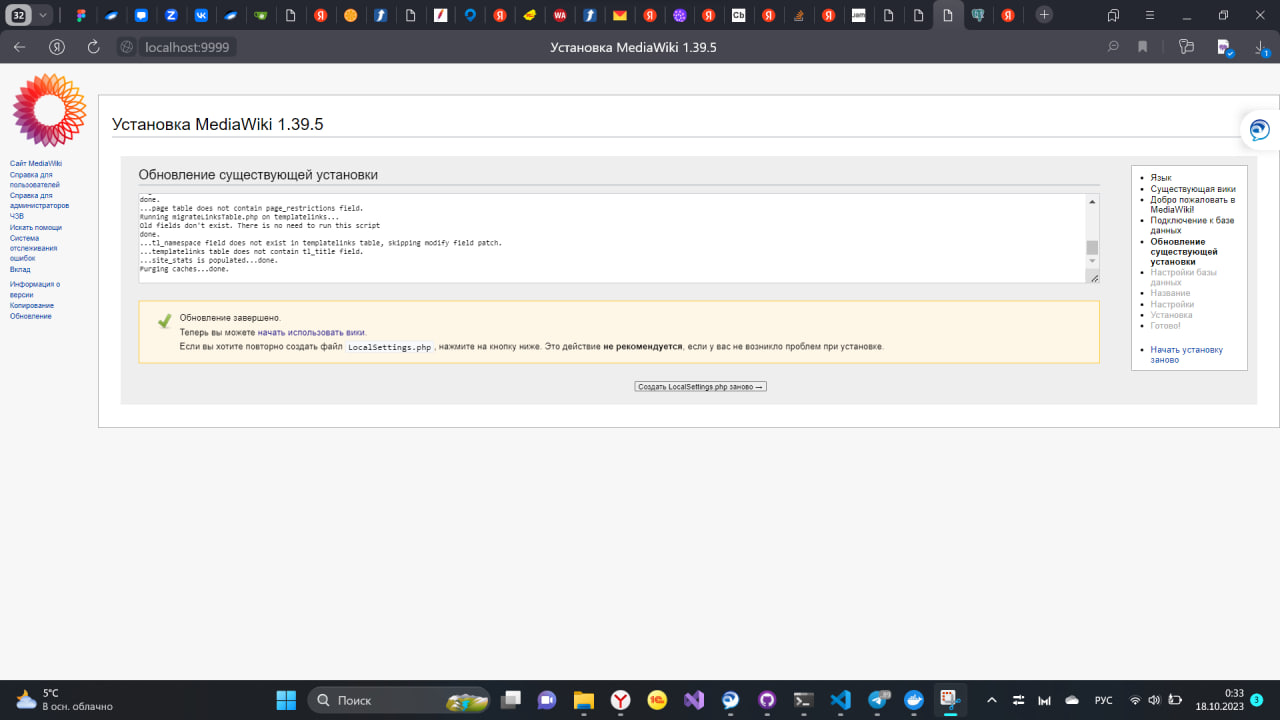1280x720 pixels.
Task: Open Искать помощи sidebar link
Action: [36, 227]
